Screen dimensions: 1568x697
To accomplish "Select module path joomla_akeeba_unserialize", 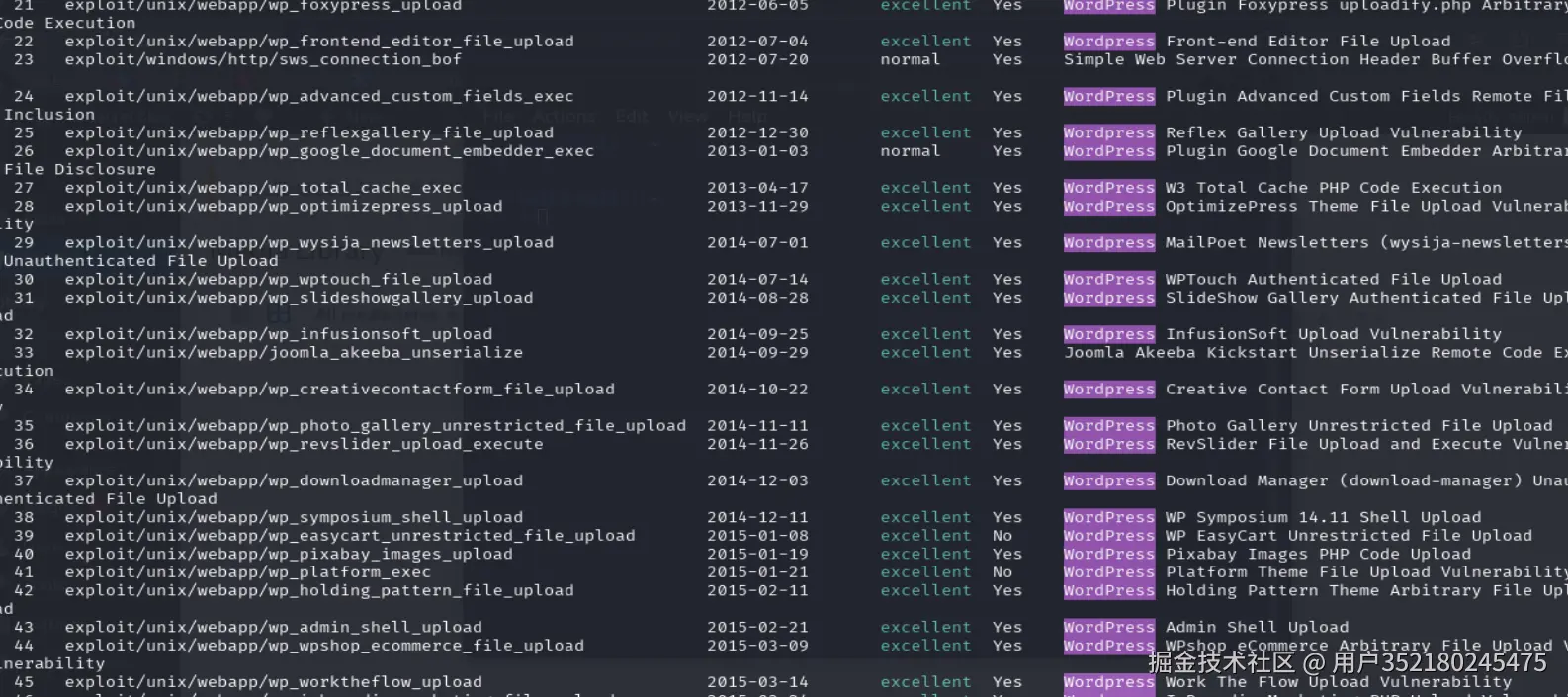I will point(294,352).
